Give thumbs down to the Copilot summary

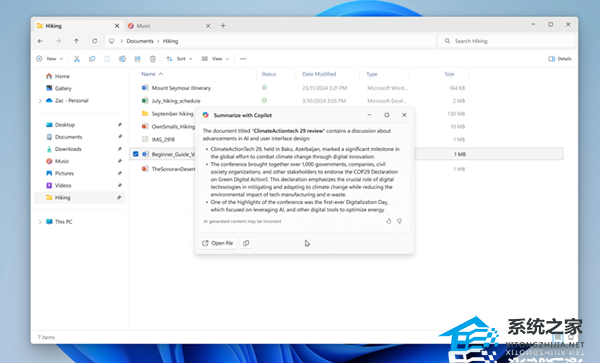click(399, 221)
